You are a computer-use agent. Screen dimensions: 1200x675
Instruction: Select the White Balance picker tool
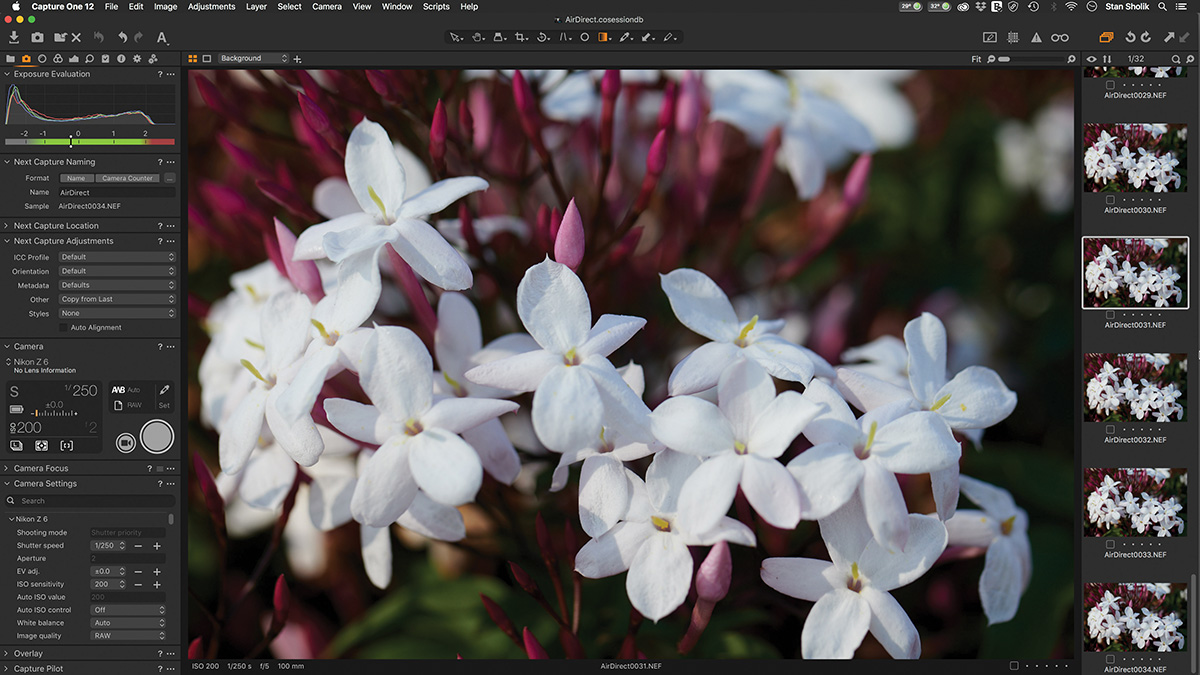click(626, 37)
